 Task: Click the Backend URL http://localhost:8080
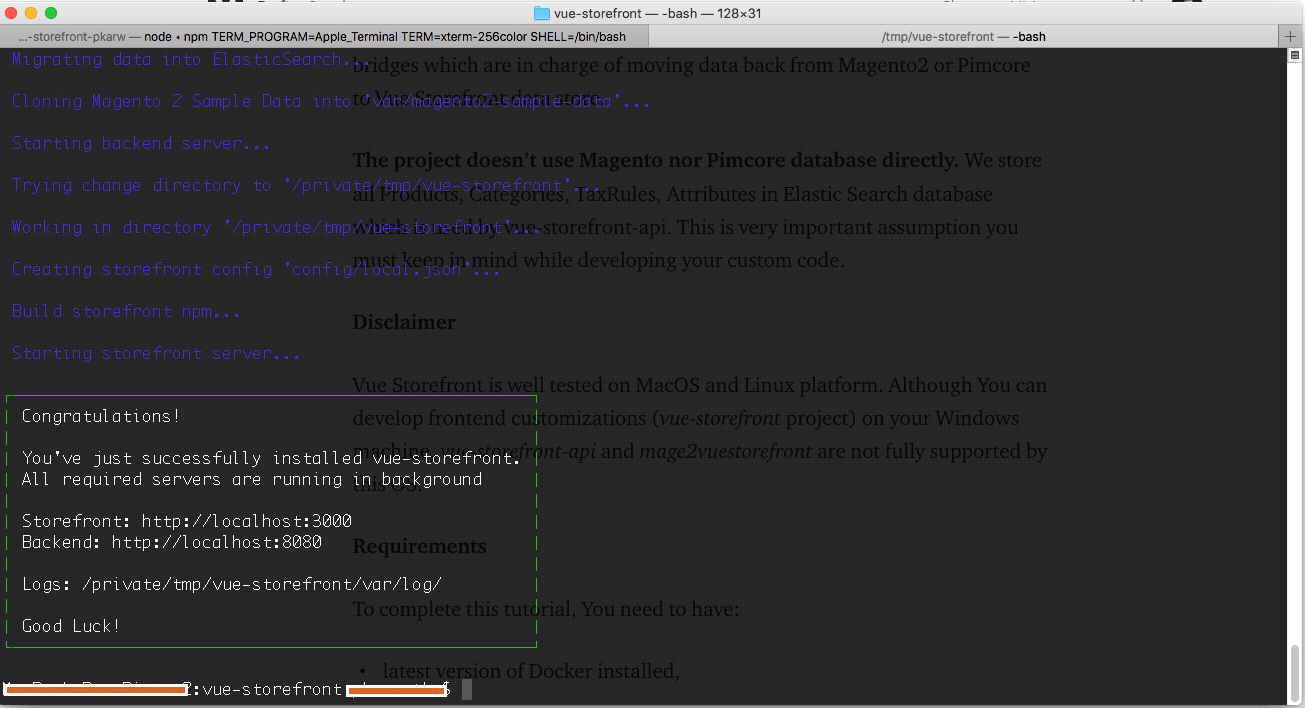pyautogui.click(x=216, y=542)
